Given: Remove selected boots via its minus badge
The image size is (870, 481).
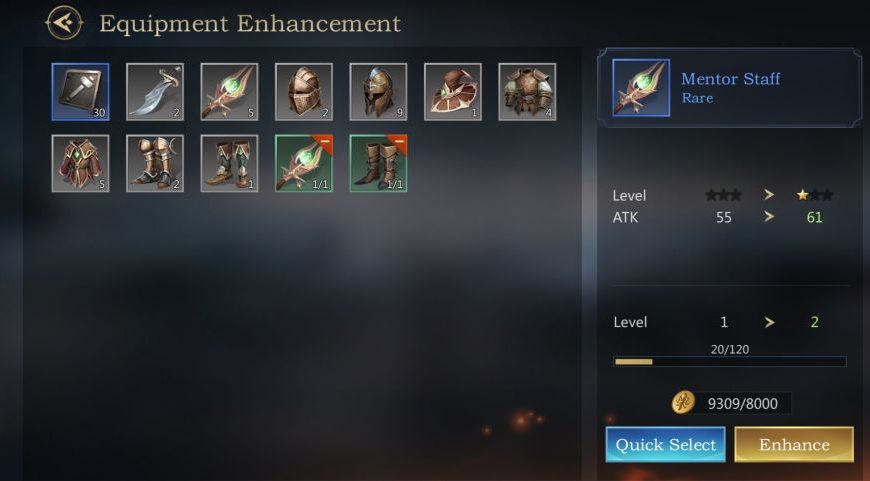Looking at the screenshot, I should [x=399, y=143].
